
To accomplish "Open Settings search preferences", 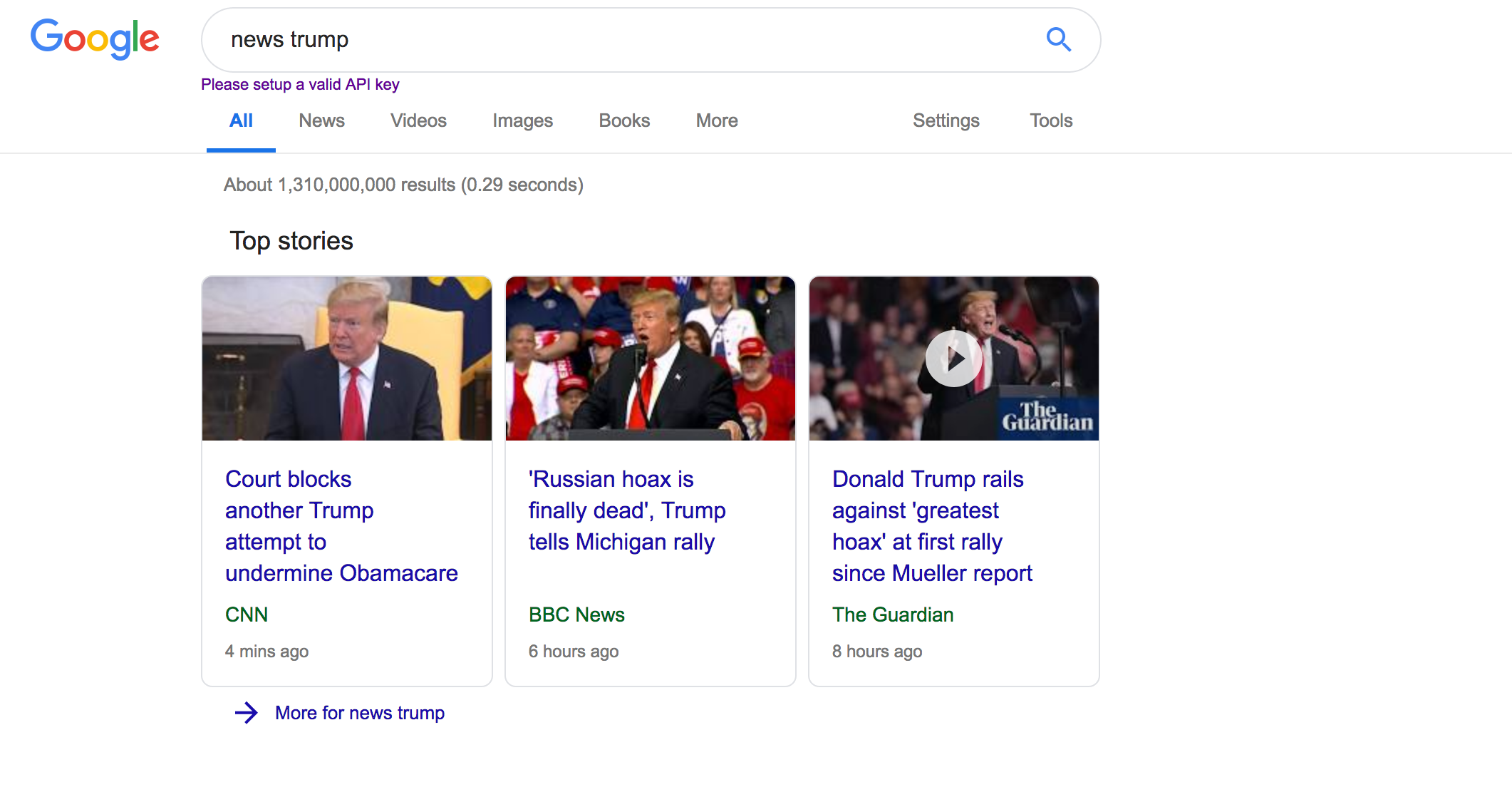I will (944, 121).
